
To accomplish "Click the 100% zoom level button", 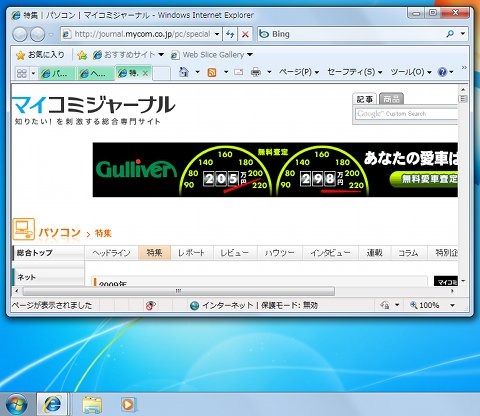I will pyautogui.click(x=425, y=305).
